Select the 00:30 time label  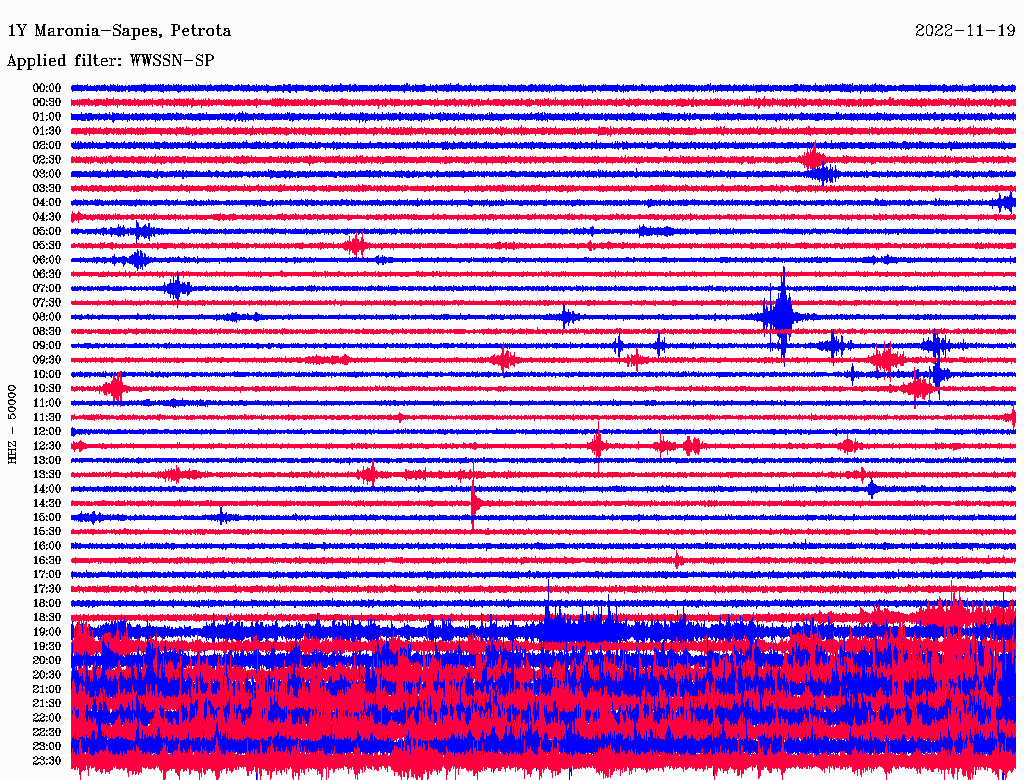(x=47, y=102)
